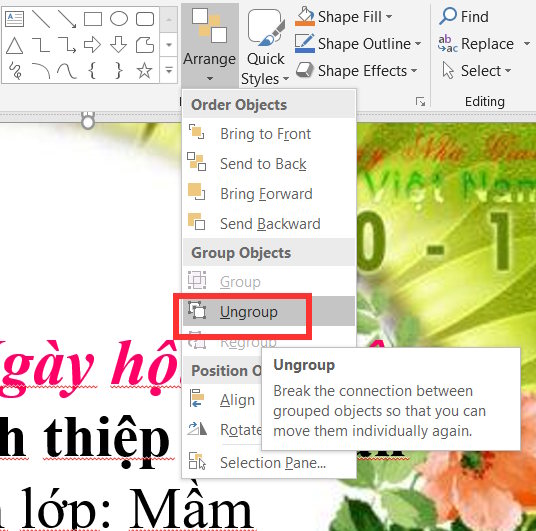The image size is (536, 531).
Task: Open the Align submenu
Action: (x=222, y=400)
